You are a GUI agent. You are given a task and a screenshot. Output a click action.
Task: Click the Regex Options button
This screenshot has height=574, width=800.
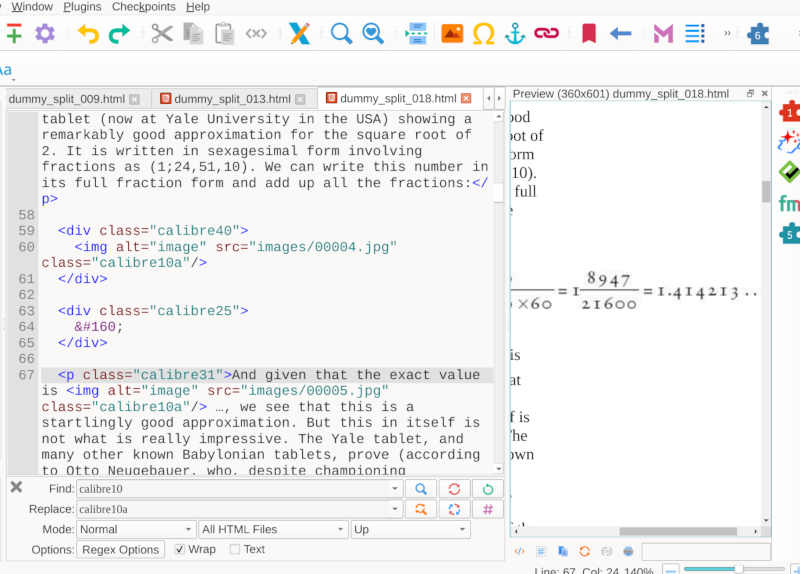120,549
